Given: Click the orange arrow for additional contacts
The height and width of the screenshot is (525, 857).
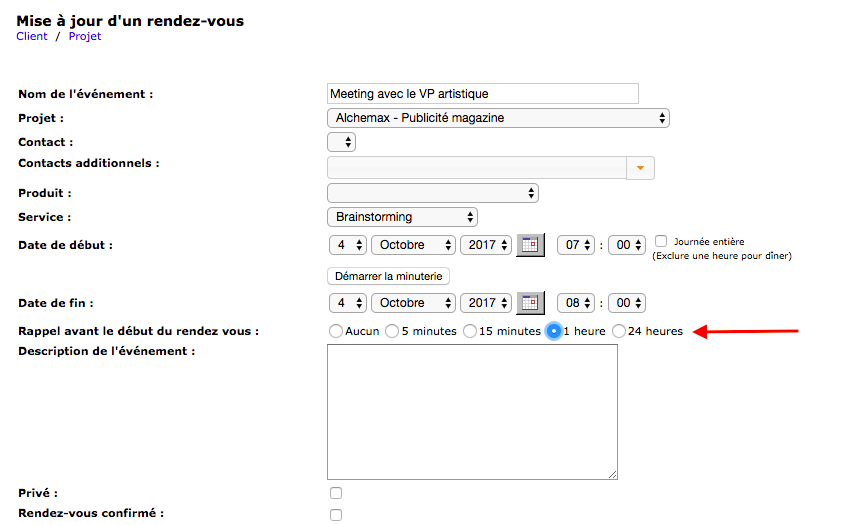Looking at the screenshot, I should (640, 168).
